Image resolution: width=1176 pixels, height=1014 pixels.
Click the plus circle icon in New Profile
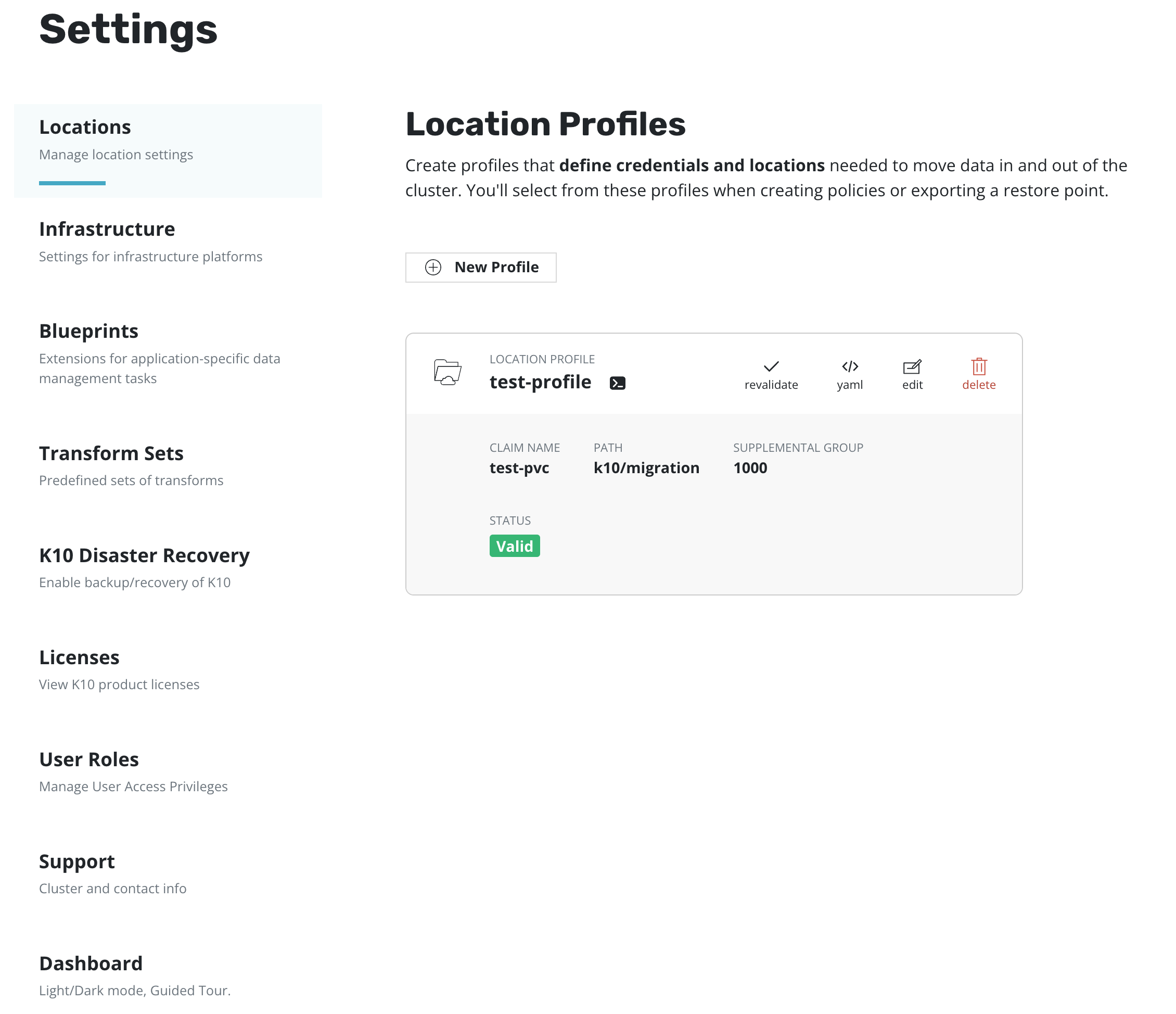tap(433, 268)
